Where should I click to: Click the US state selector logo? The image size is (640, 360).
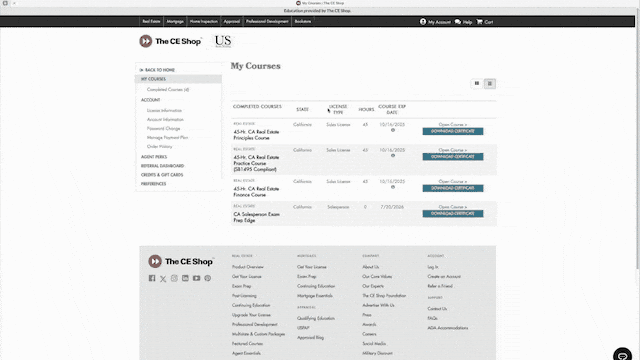(223, 41)
